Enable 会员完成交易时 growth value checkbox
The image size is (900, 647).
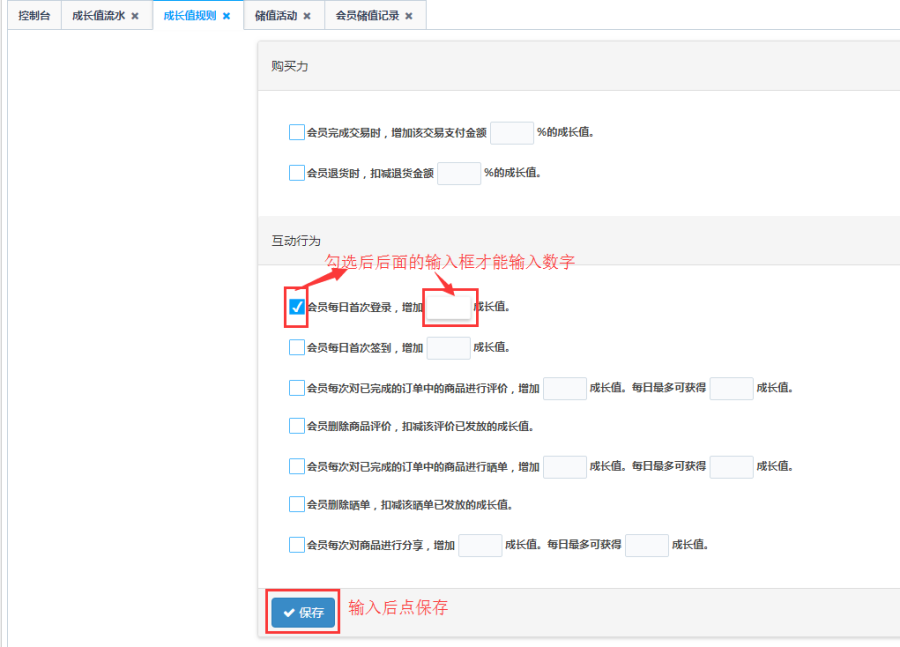click(x=296, y=132)
